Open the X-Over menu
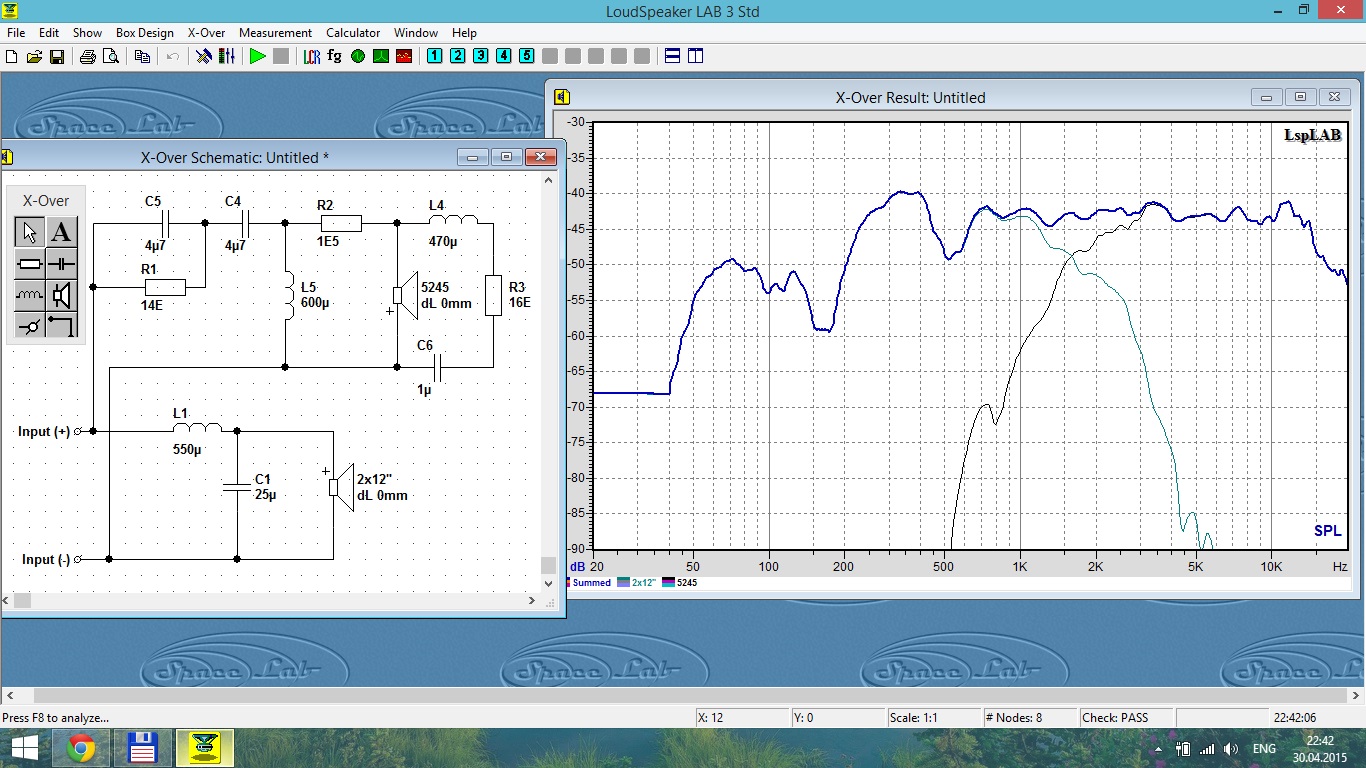1366x768 pixels. pyautogui.click(x=206, y=33)
